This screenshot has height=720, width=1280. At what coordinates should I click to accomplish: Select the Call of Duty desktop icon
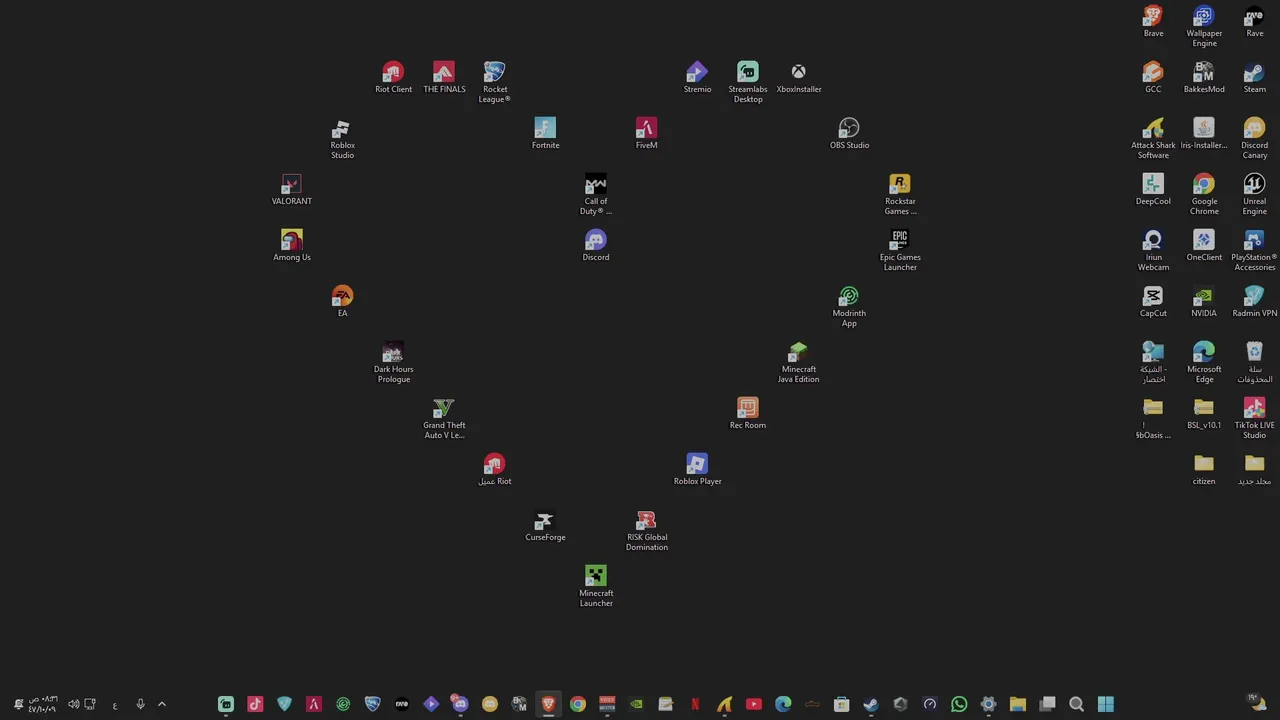point(596,194)
